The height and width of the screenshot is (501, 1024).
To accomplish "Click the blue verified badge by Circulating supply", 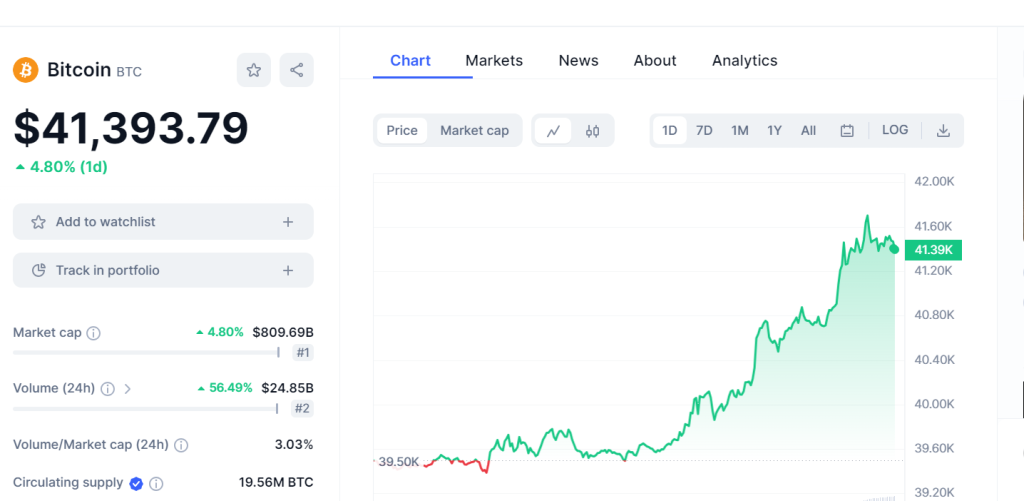I will [136, 483].
